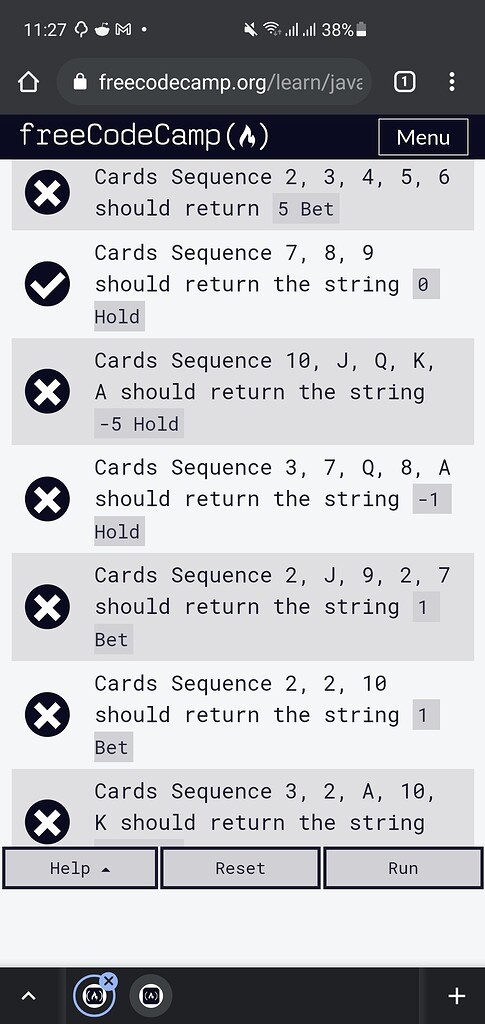Expand the bottom tab bar with up chevron
This screenshot has height=1024, width=485.
(x=29, y=996)
